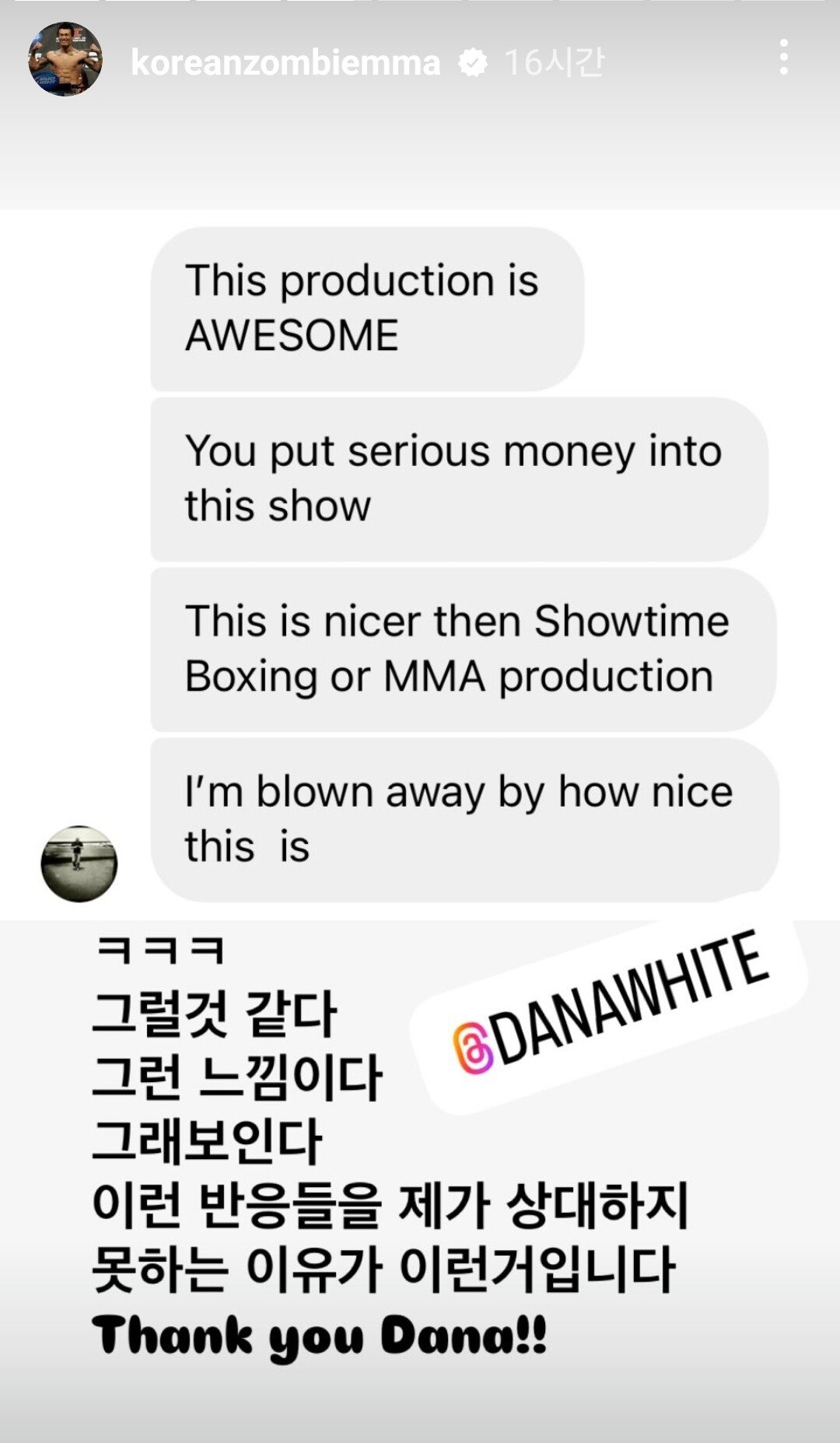Screen dimensions: 840x1443
Task: Tap the koreanzombiemma profile picture
Action: pyautogui.click(x=65, y=59)
